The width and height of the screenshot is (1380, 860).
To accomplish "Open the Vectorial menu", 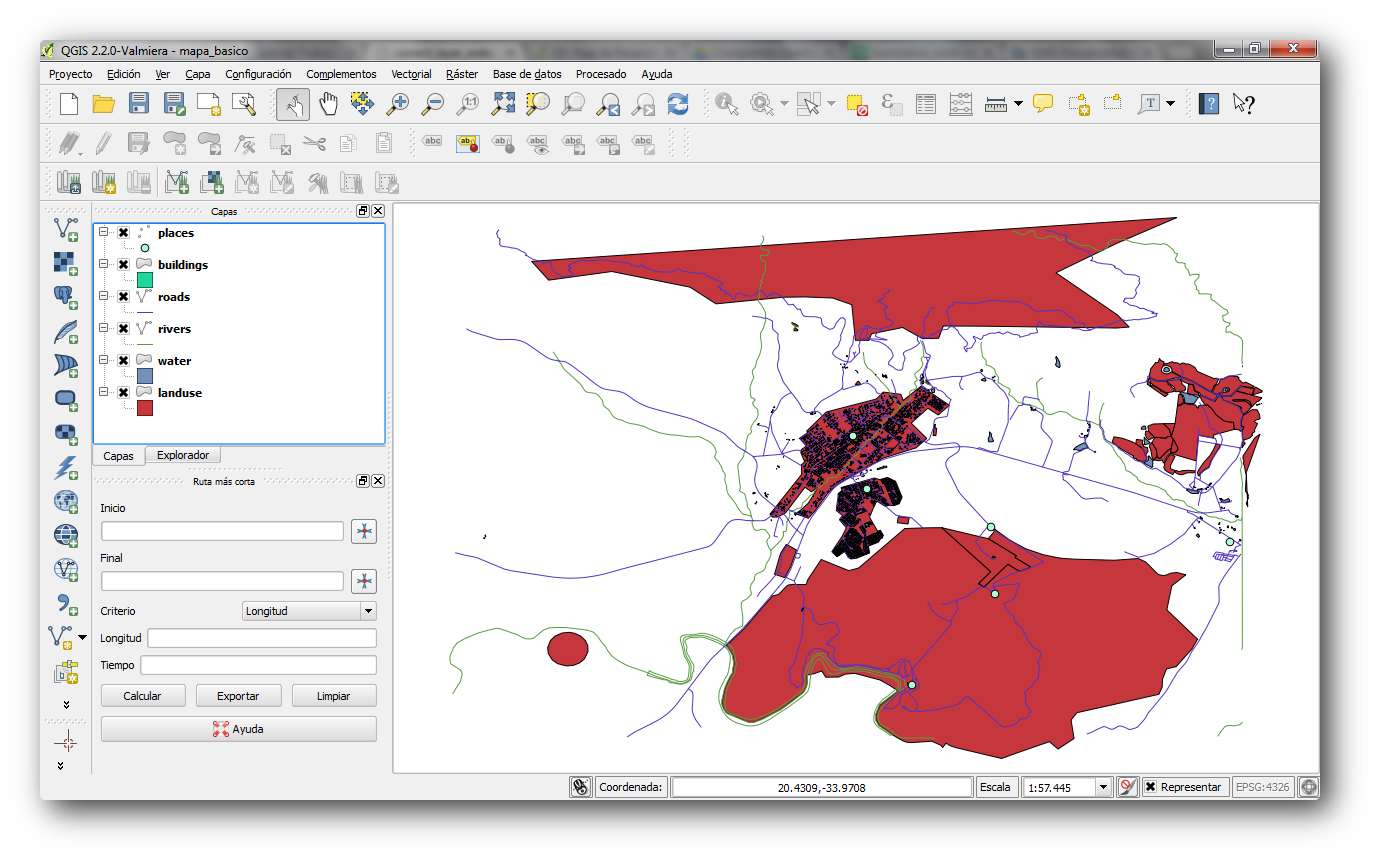I will pos(411,74).
